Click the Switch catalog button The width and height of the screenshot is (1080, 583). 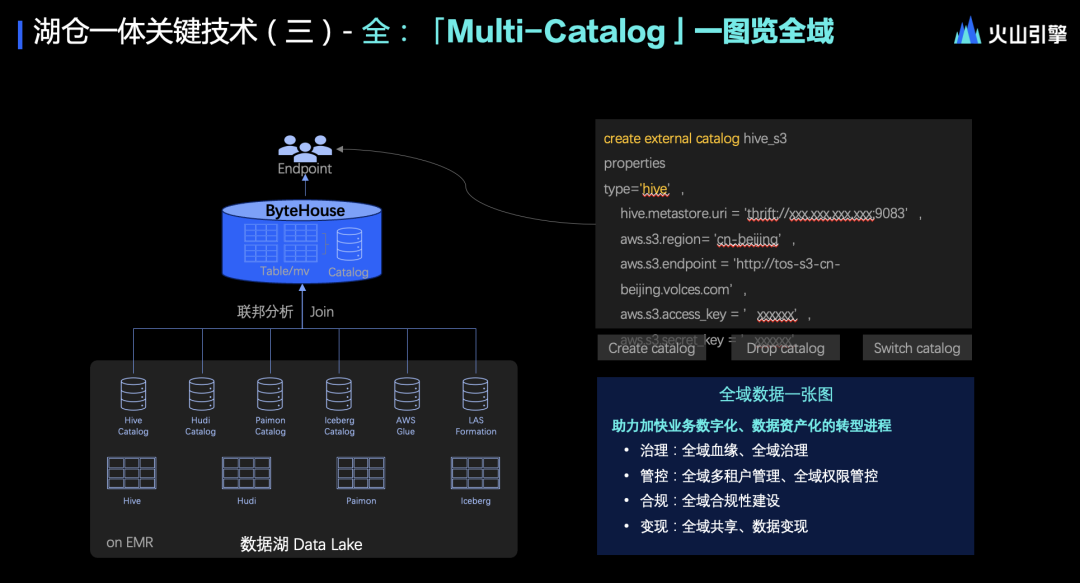coord(917,348)
